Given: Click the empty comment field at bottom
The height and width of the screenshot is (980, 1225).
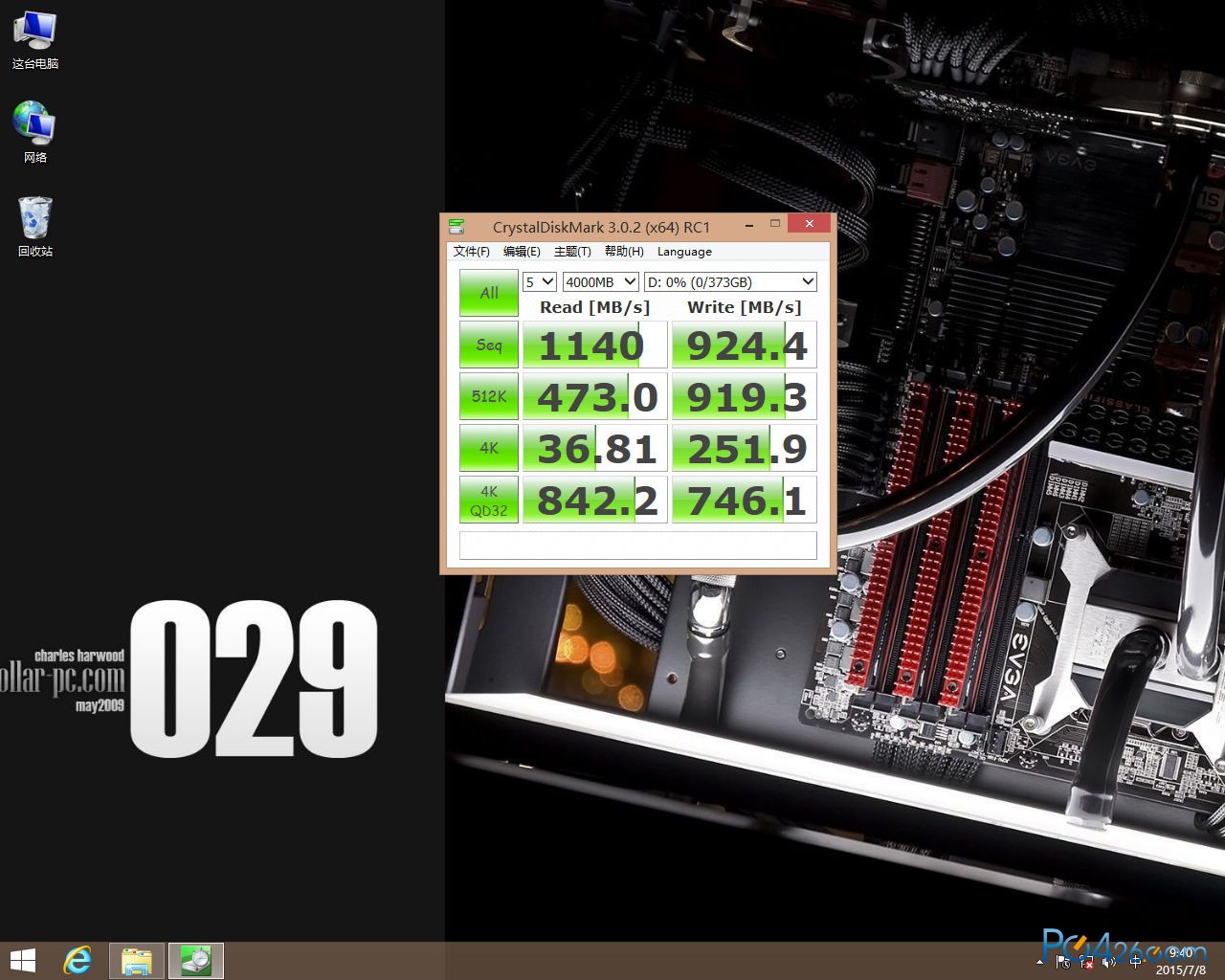Looking at the screenshot, I should (x=638, y=545).
